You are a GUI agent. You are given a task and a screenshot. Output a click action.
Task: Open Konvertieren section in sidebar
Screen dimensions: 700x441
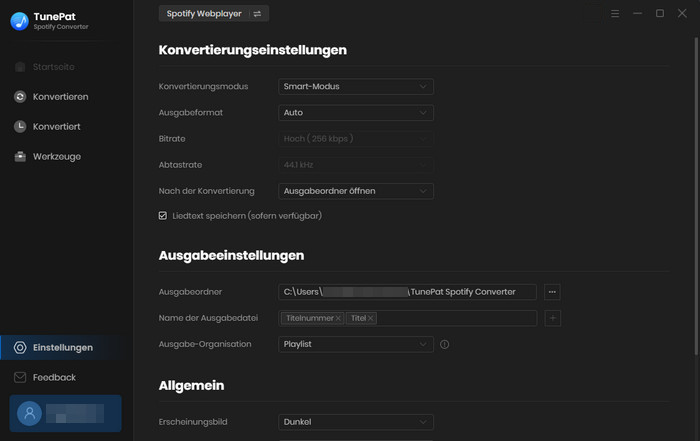tap(60, 97)
